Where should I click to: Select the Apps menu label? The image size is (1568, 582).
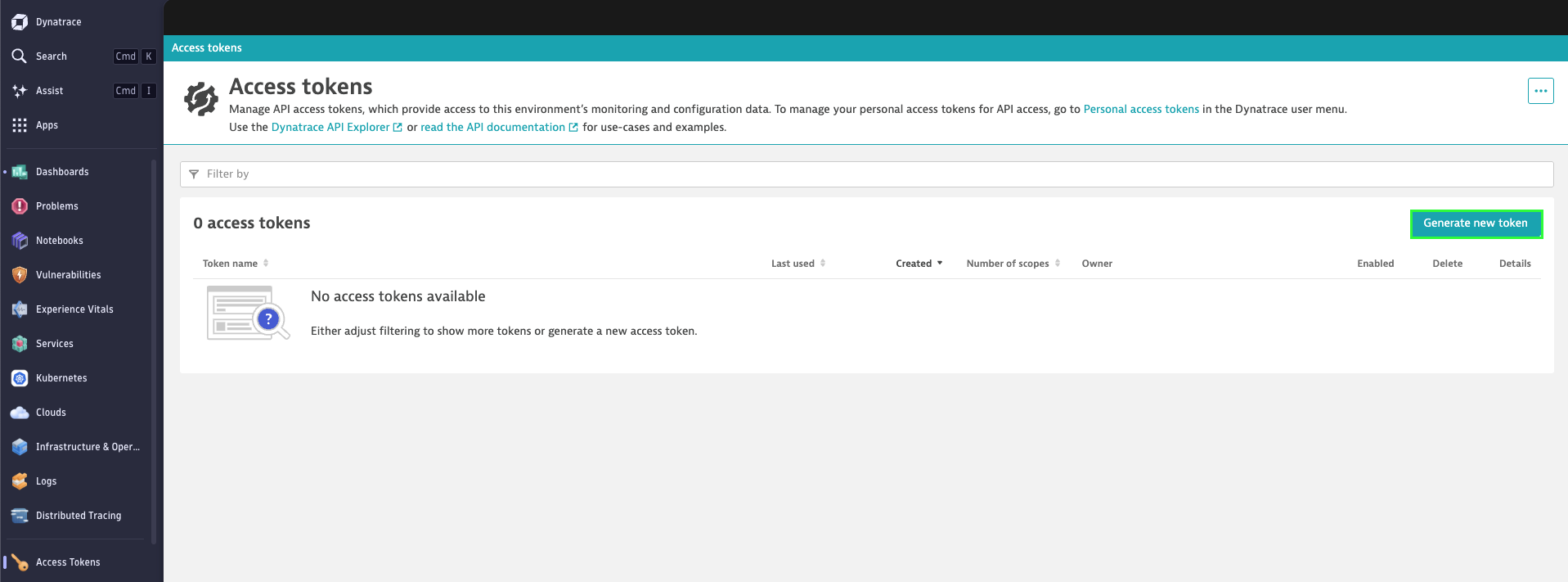tap(47, 125)
